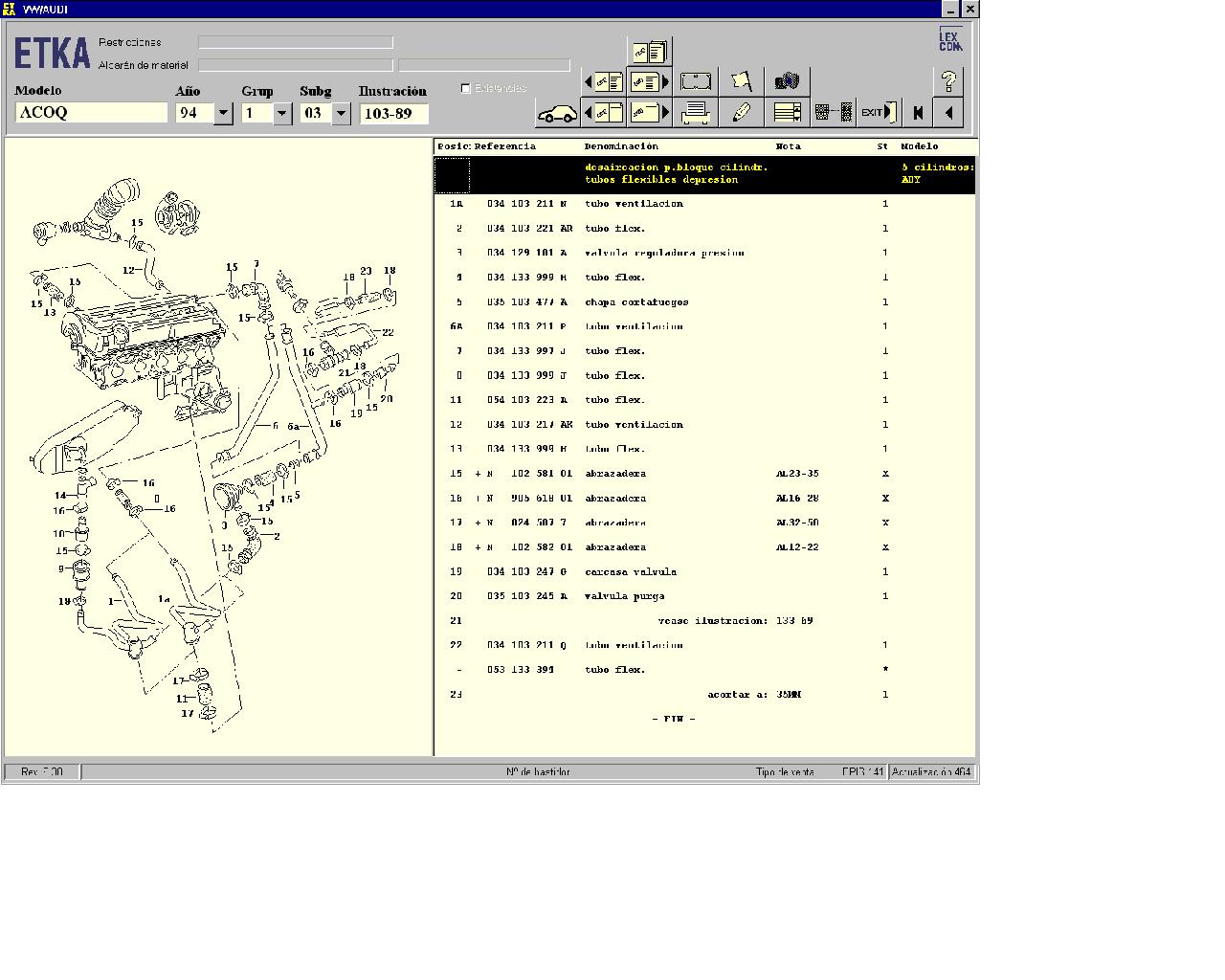1225x980 pixels.
Task: Go to next subgroup (lower right-arrow icon)
Action: click(x=650, y=113)
